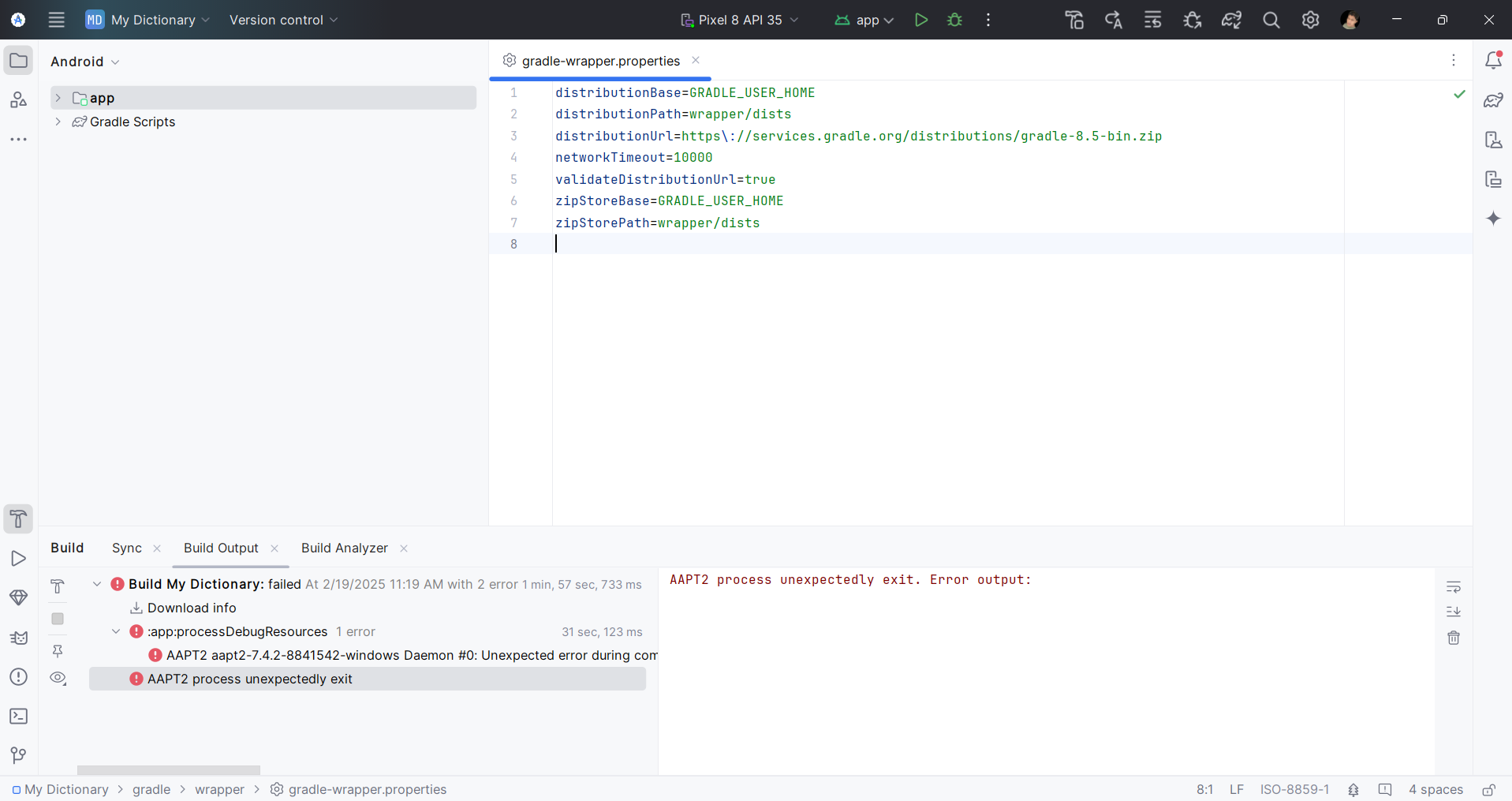Switch to Sync tab in Build panel
This screenshot has height=801, width=1512.
point(127,548)
